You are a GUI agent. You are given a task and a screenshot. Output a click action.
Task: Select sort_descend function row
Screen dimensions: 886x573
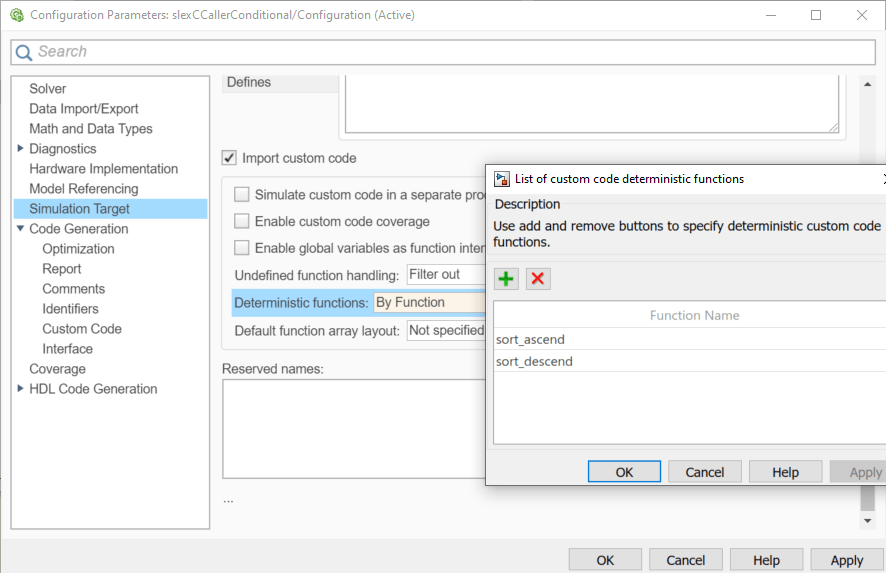(689, 361)
